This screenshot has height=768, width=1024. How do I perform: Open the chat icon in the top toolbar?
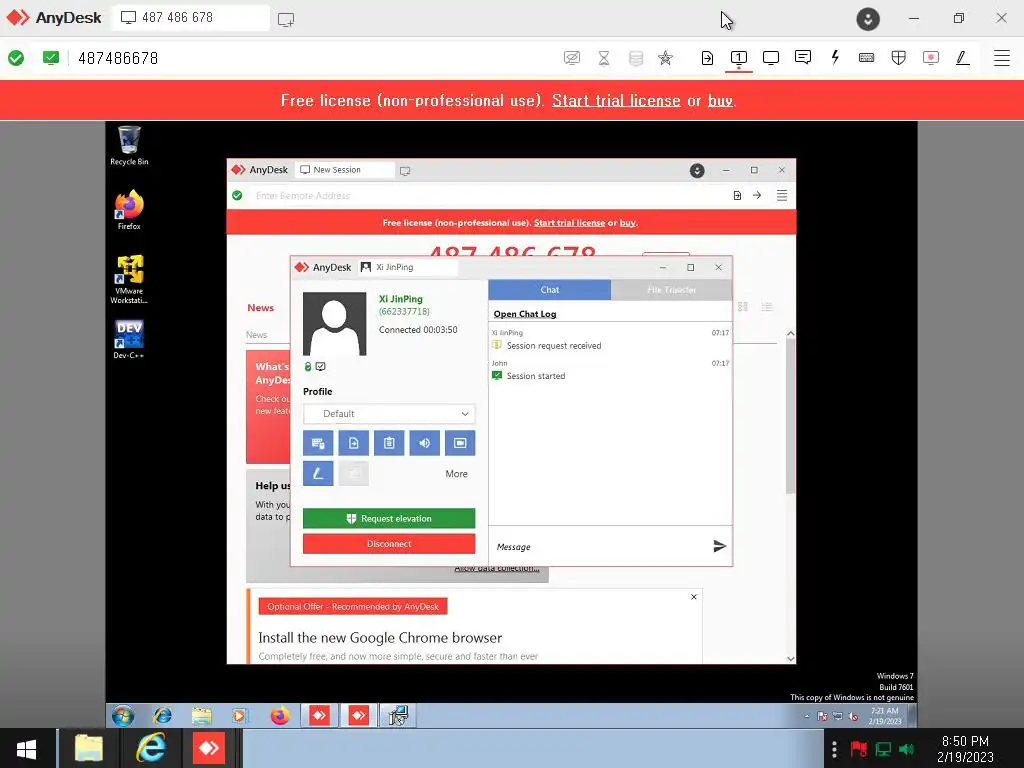(x=803, y=57)
